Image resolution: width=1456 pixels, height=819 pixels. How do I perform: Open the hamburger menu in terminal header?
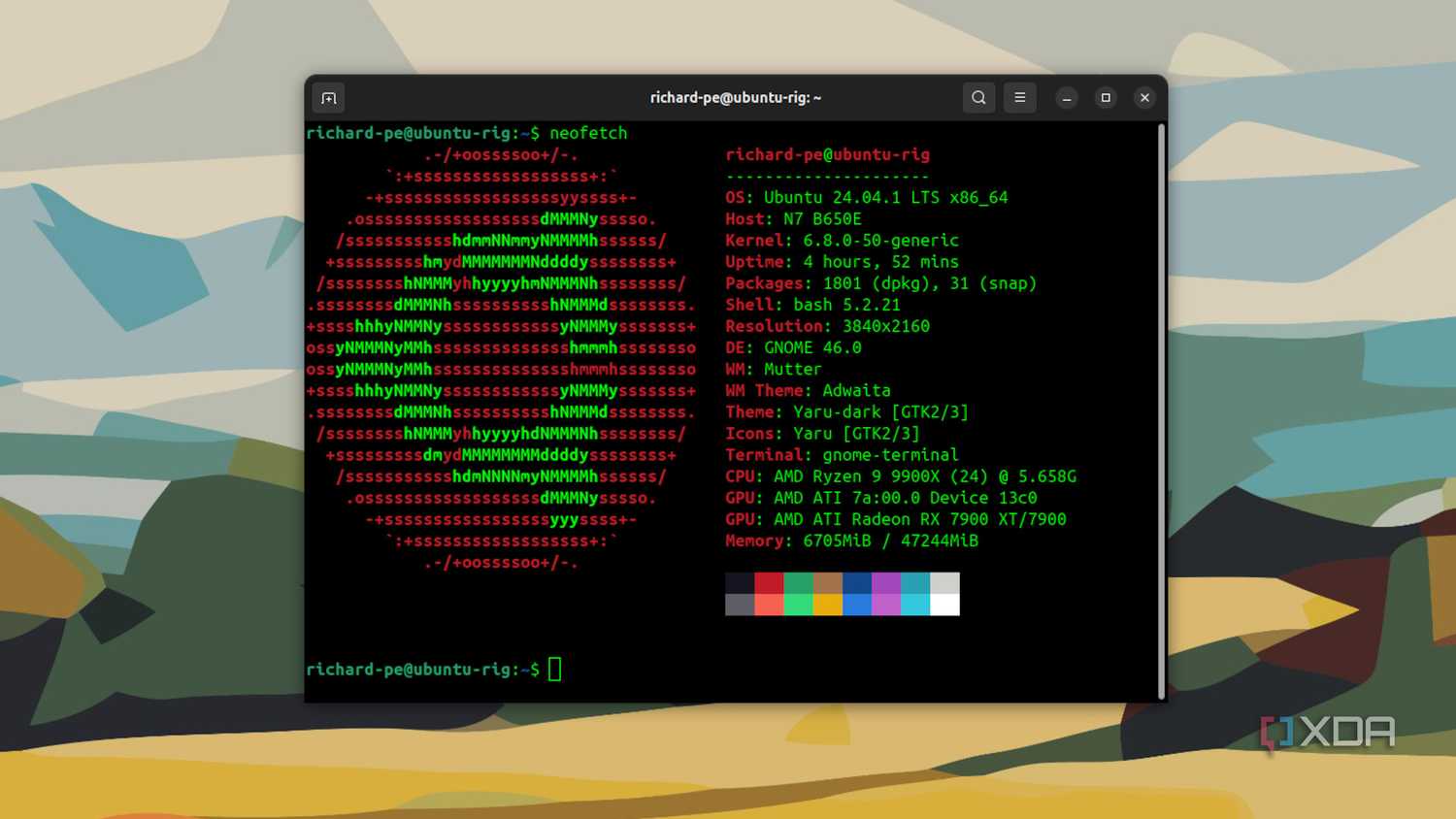(1019, 98)
